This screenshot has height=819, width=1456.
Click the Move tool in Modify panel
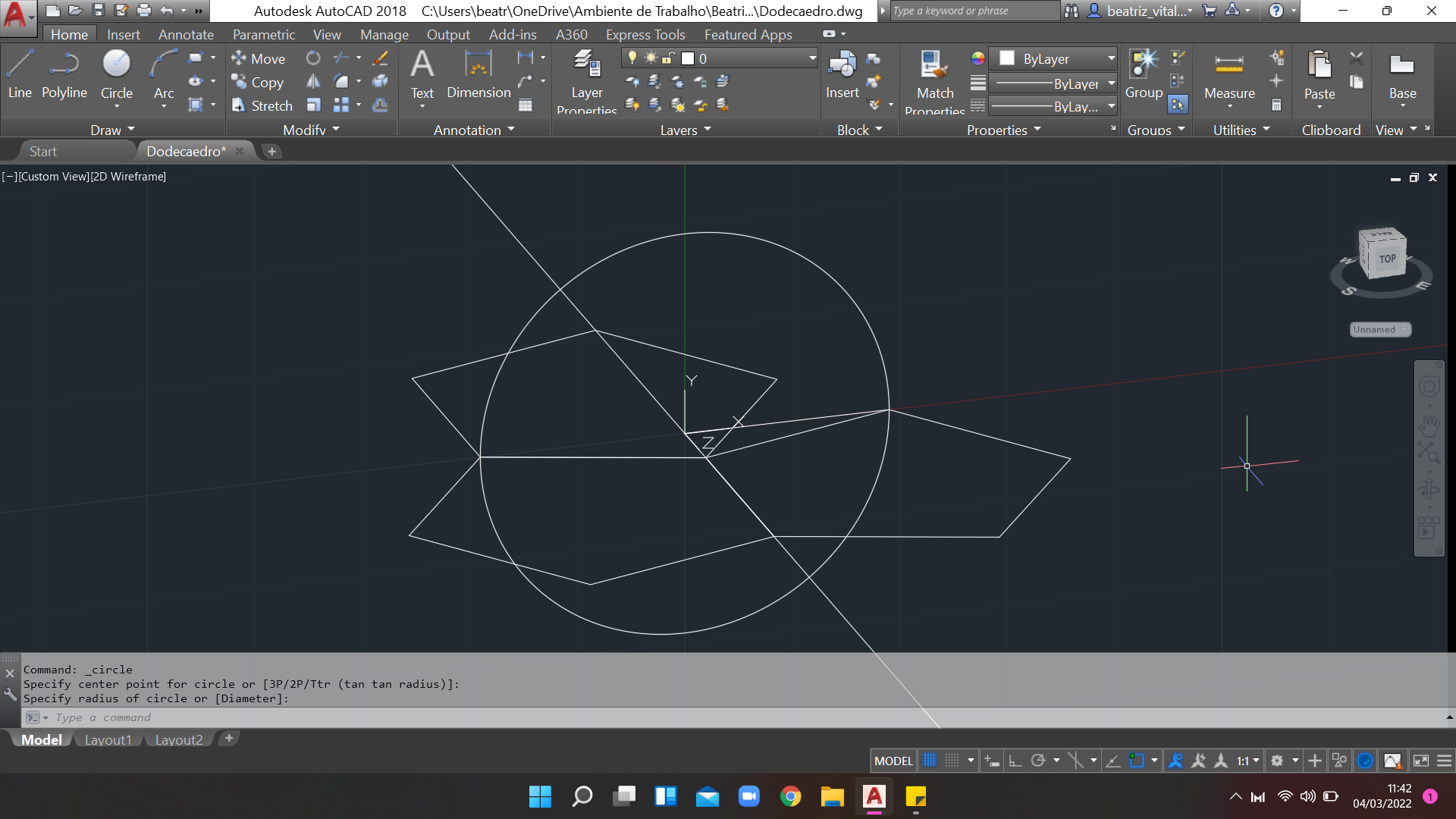point(261,58)
